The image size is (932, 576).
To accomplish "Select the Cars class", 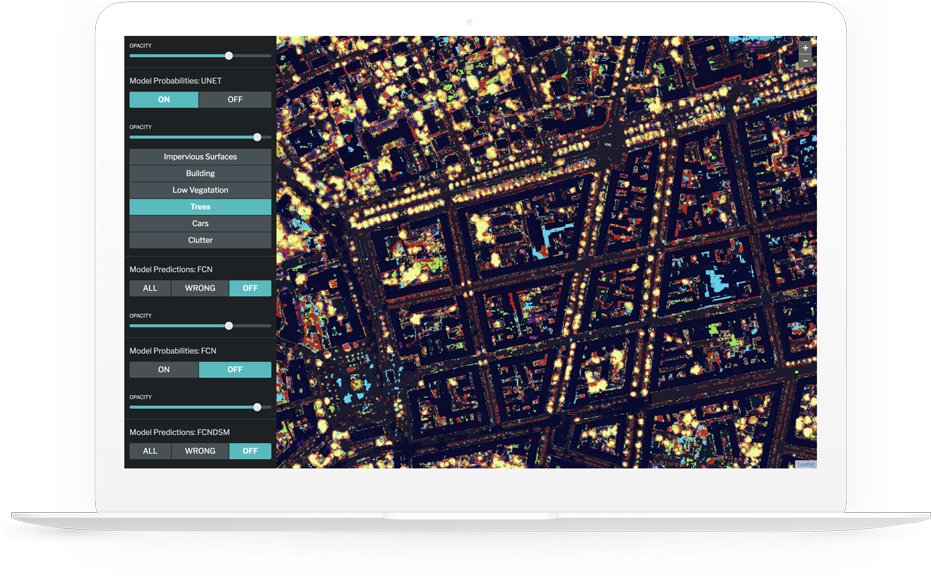I will point(200,224).
